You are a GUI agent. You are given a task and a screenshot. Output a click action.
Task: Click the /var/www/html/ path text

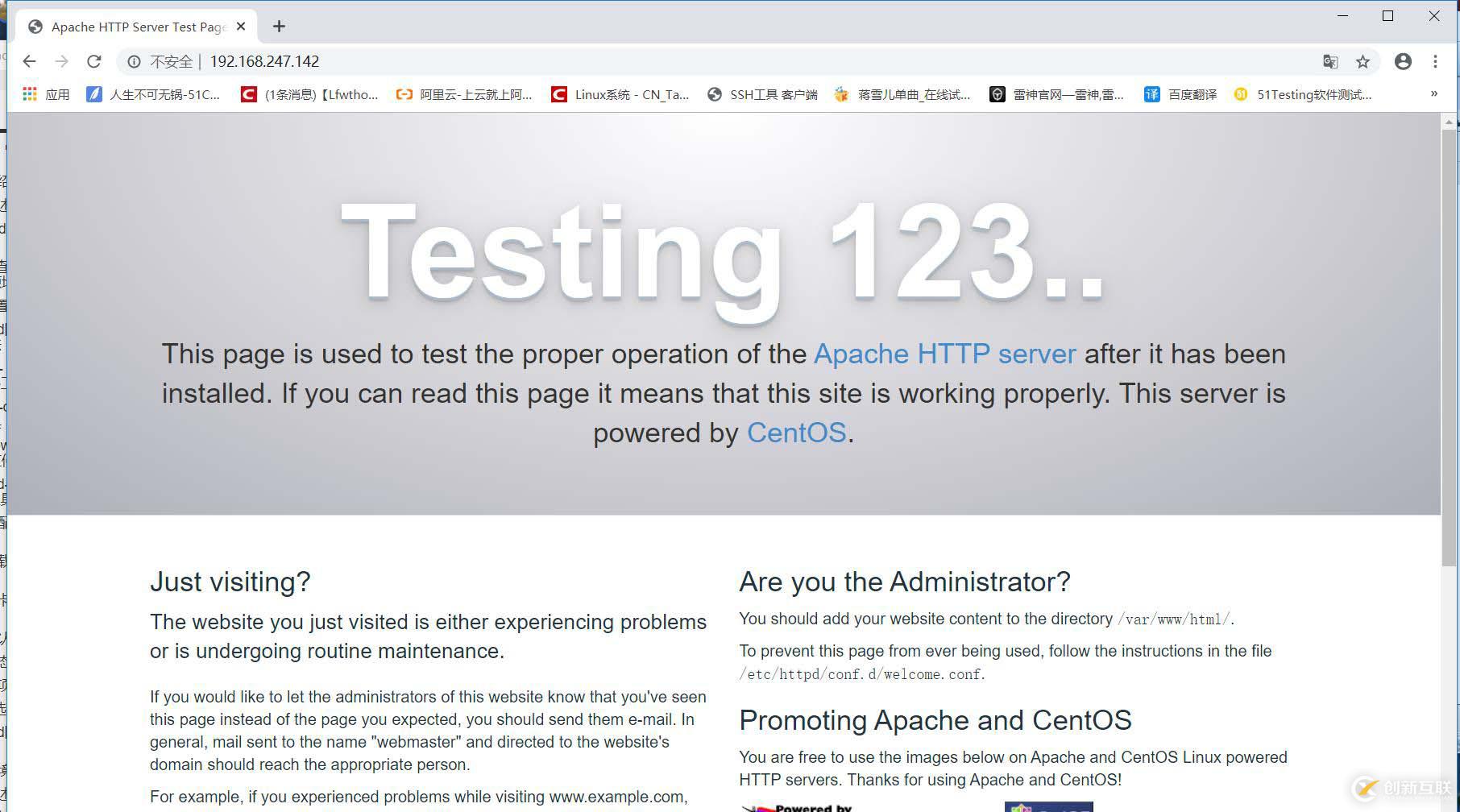tap(1174, 619)
